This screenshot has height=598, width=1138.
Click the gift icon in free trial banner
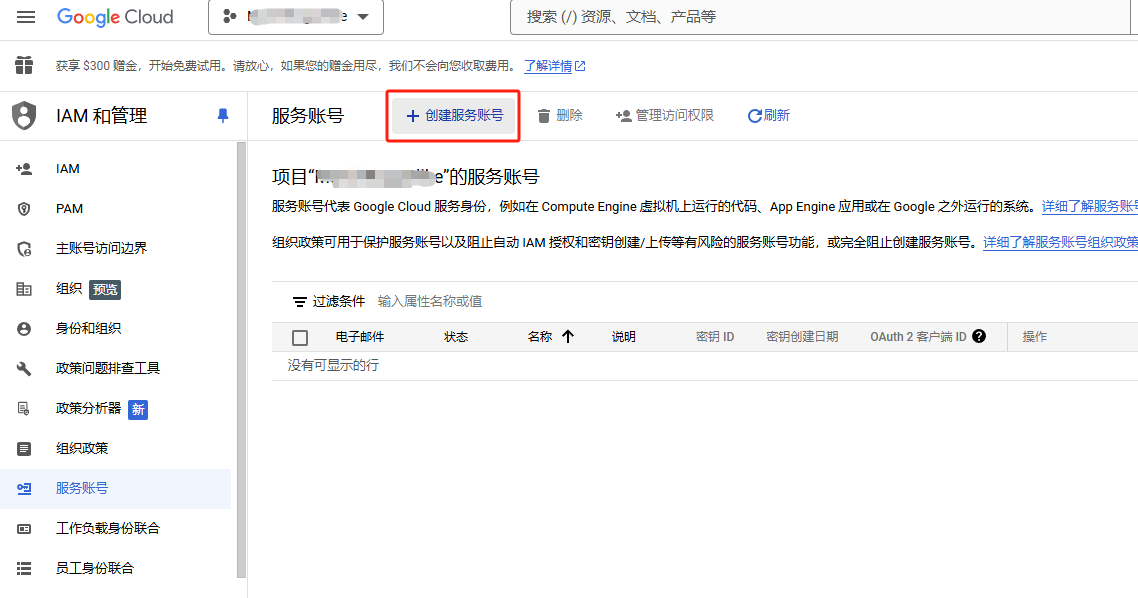click(x=24, y=65)
